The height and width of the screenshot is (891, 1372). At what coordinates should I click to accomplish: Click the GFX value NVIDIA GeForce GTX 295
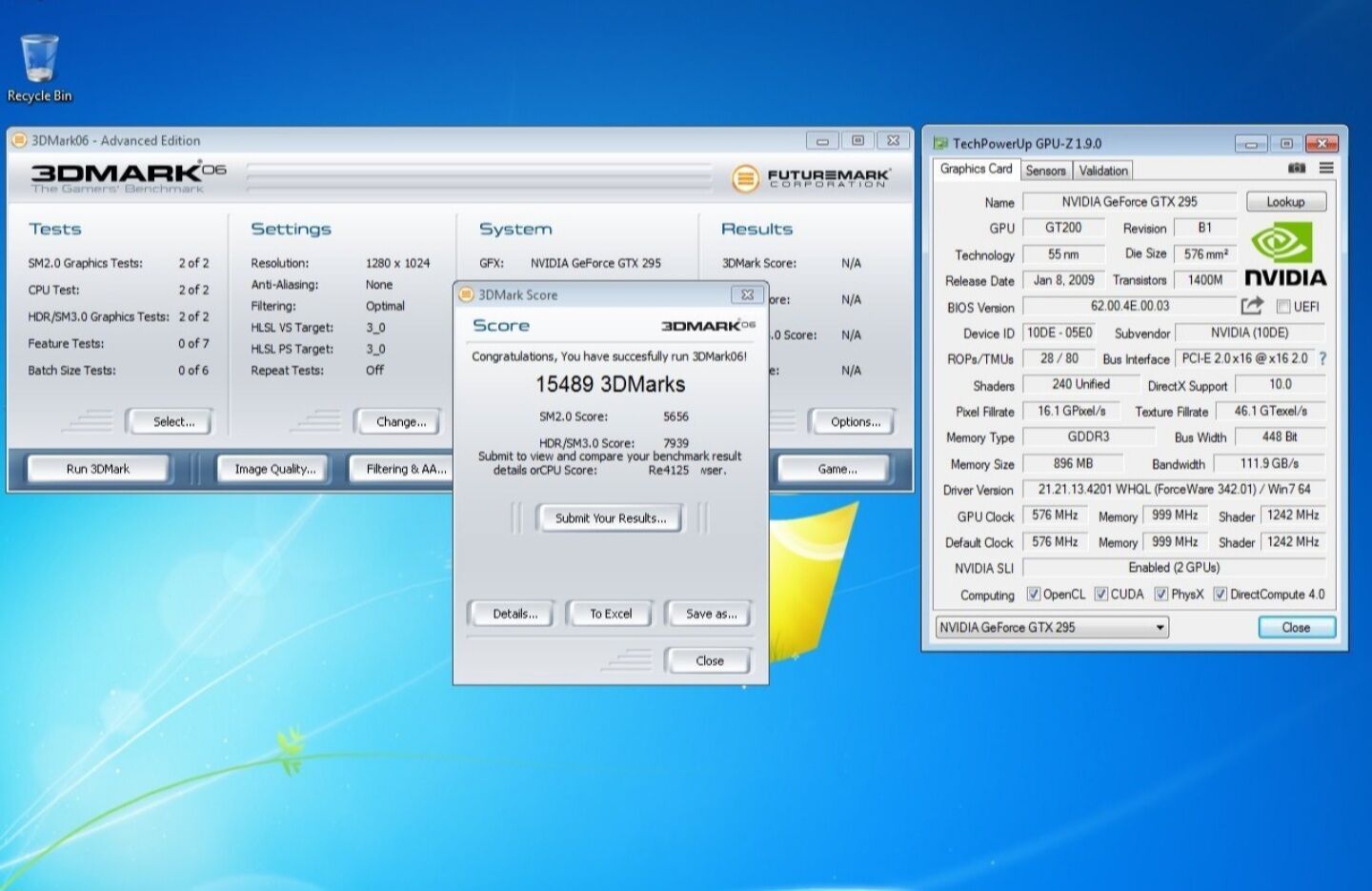pyautogui.click(x=595, y=263)
